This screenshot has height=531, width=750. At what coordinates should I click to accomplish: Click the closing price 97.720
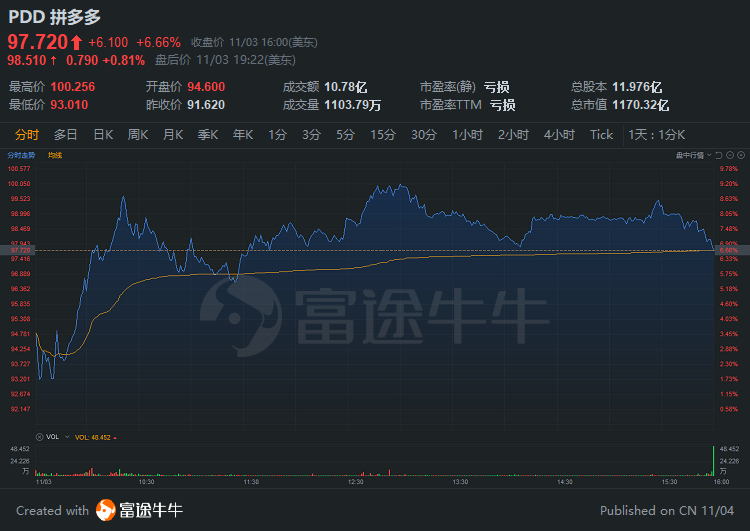coord(38,42)
